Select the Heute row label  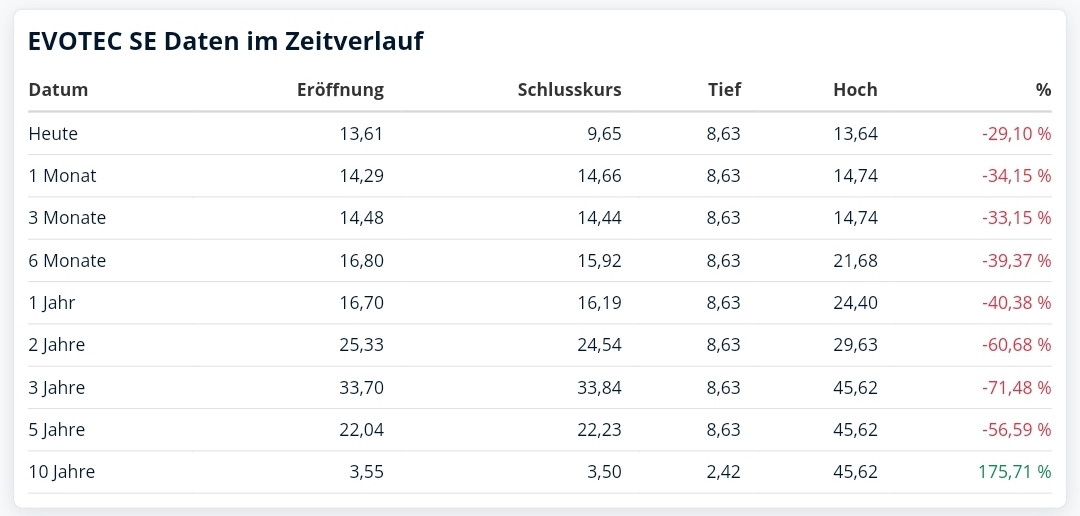click(x=53, y=133)
